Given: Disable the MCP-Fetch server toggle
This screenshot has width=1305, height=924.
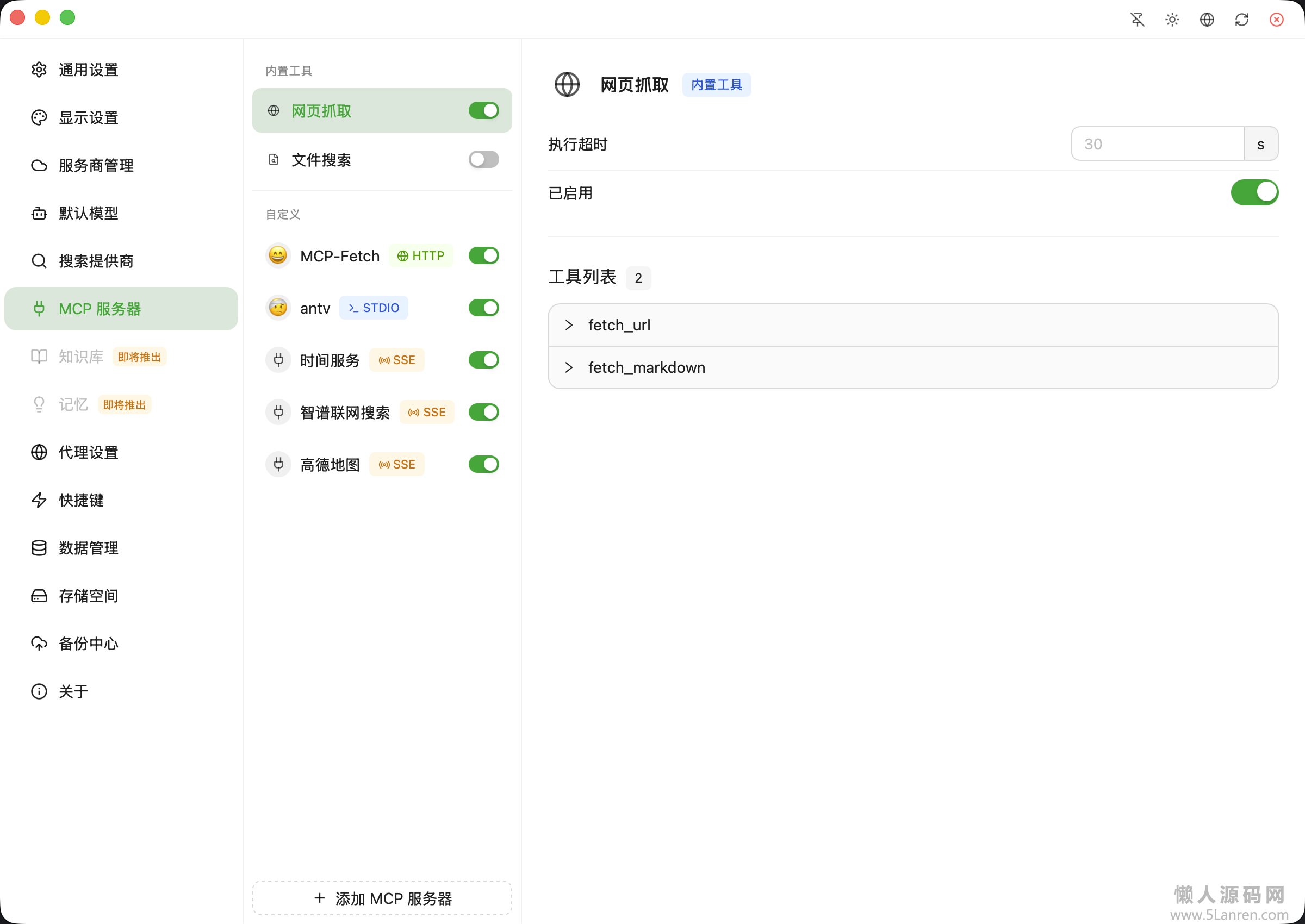Looking at the screenshot, I should (483, 255).
